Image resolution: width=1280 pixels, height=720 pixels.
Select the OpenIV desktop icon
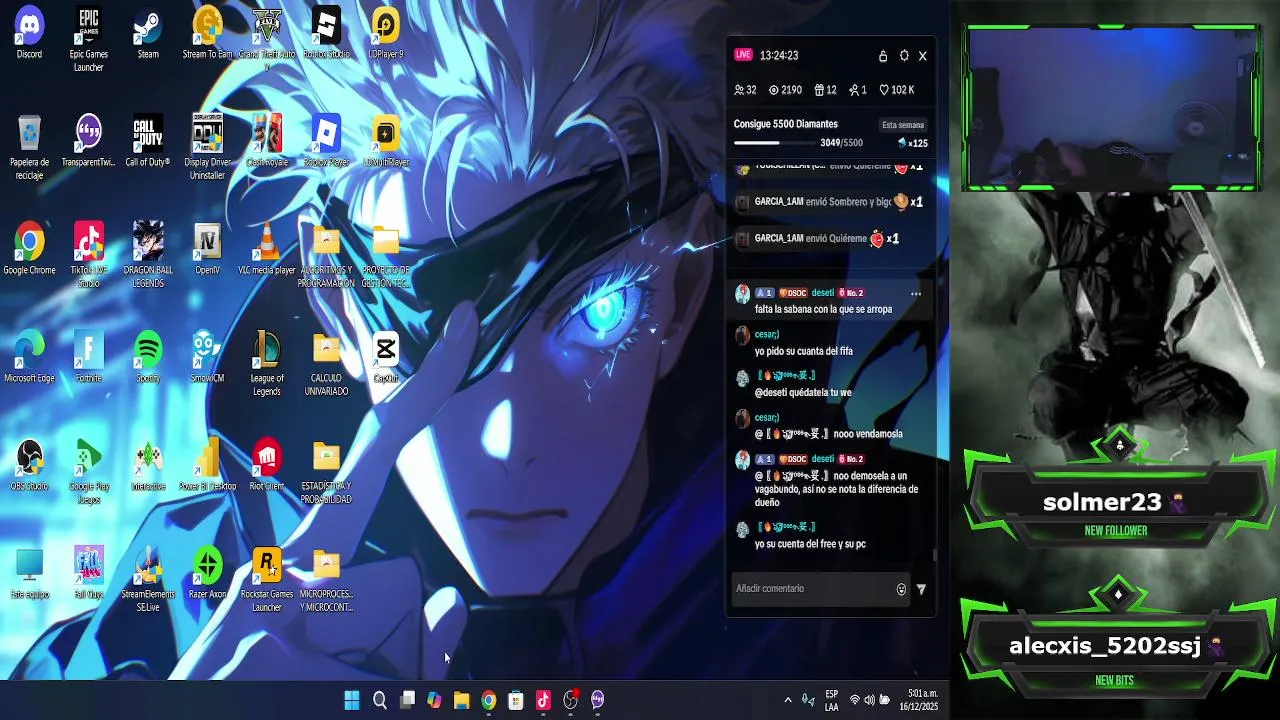[x=207, y=250]
